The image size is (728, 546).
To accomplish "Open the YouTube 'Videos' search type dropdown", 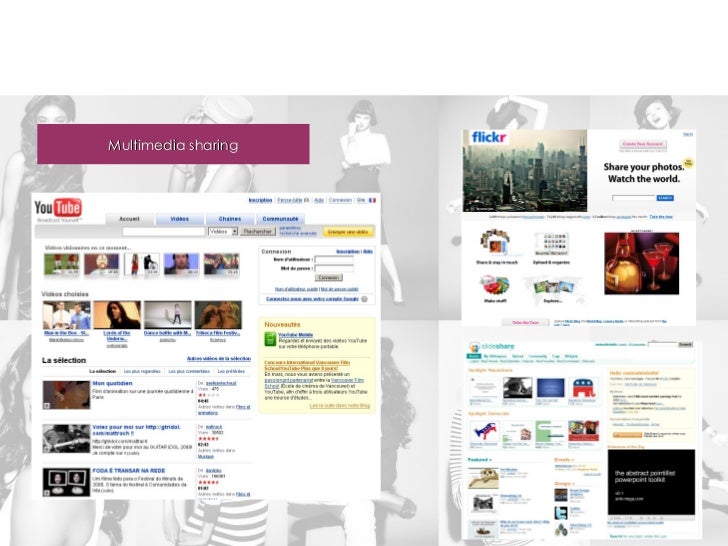I will pyautogui.click(x=223, y=231).
